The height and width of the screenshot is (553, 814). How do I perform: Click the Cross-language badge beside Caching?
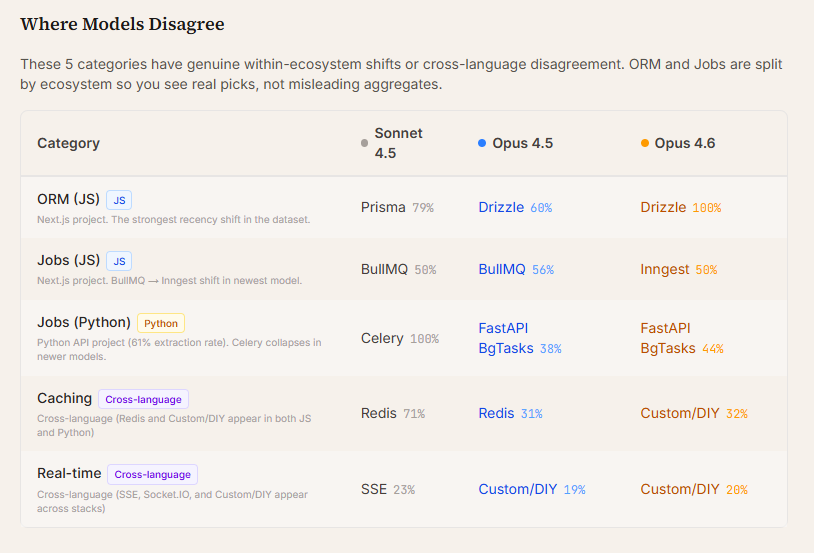pyautogui.click(x=143, y=399)
